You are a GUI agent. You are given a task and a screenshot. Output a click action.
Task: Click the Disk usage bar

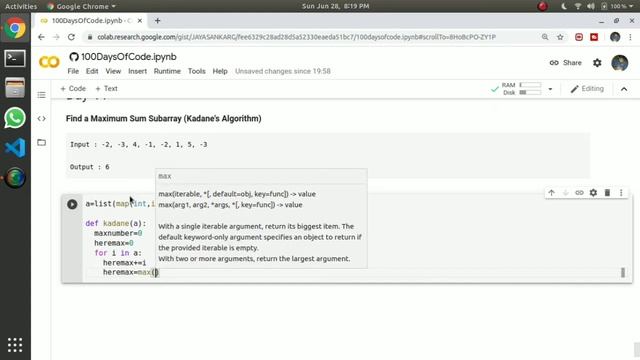pyautogui.click(x=530, y=93)
